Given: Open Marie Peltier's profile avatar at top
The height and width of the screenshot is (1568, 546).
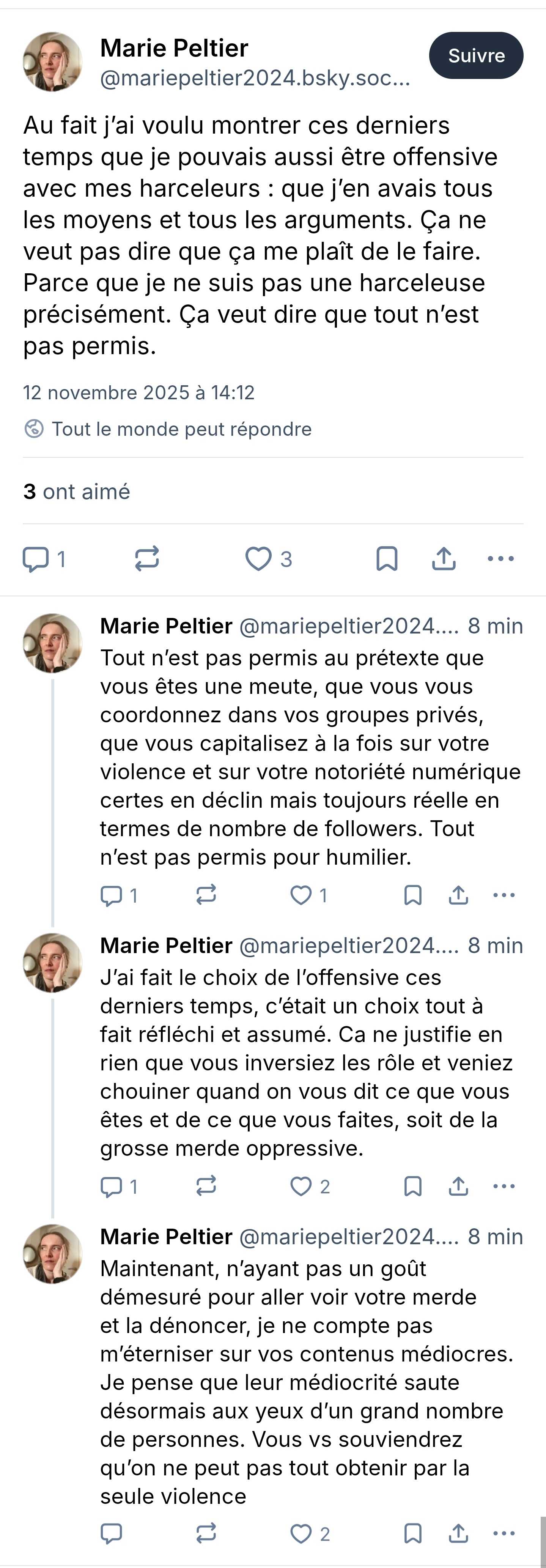Looking at the screenshot, I should pos(53,61).
